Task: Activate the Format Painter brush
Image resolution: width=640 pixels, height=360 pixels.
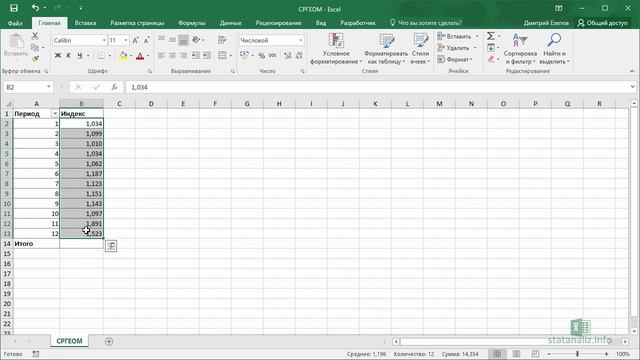Action: pos(36,59)
